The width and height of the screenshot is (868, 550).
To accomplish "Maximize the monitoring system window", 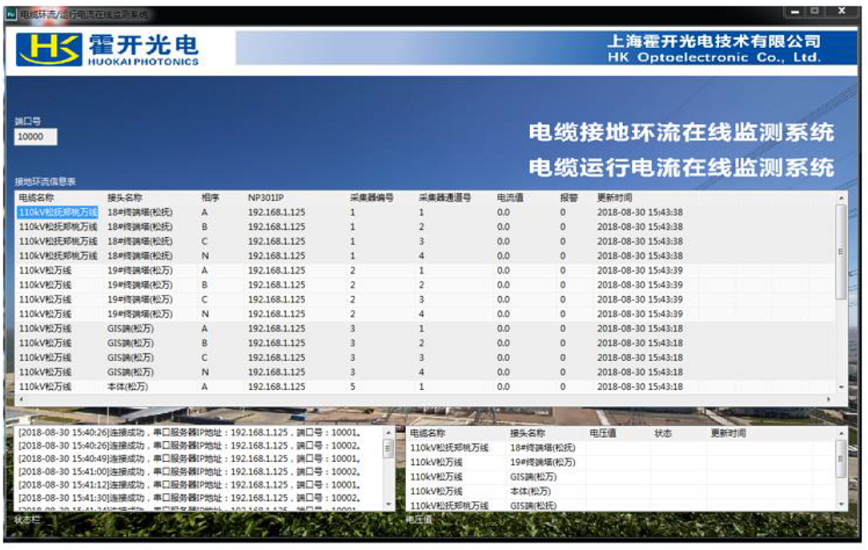I will pyautogui.click(x=815, y=12).
